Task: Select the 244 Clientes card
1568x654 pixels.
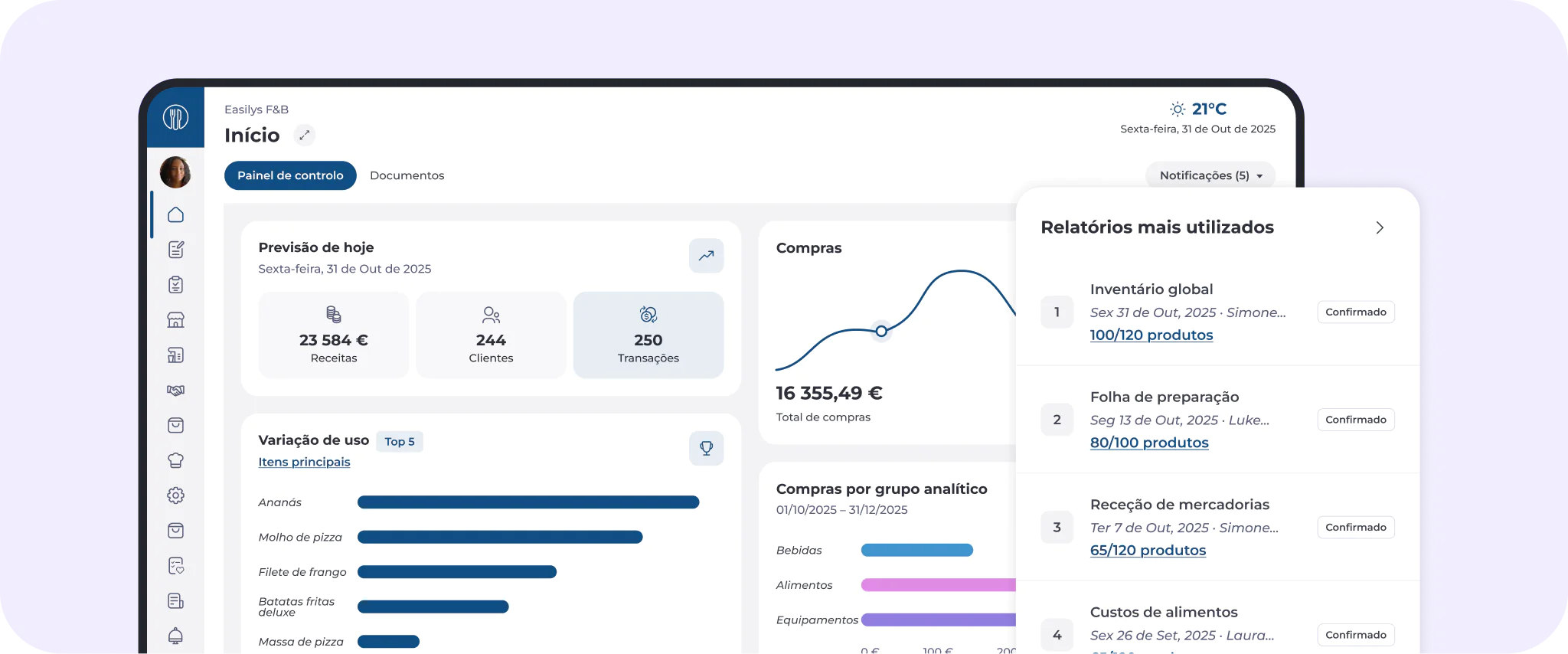Action: click(491, 335)
